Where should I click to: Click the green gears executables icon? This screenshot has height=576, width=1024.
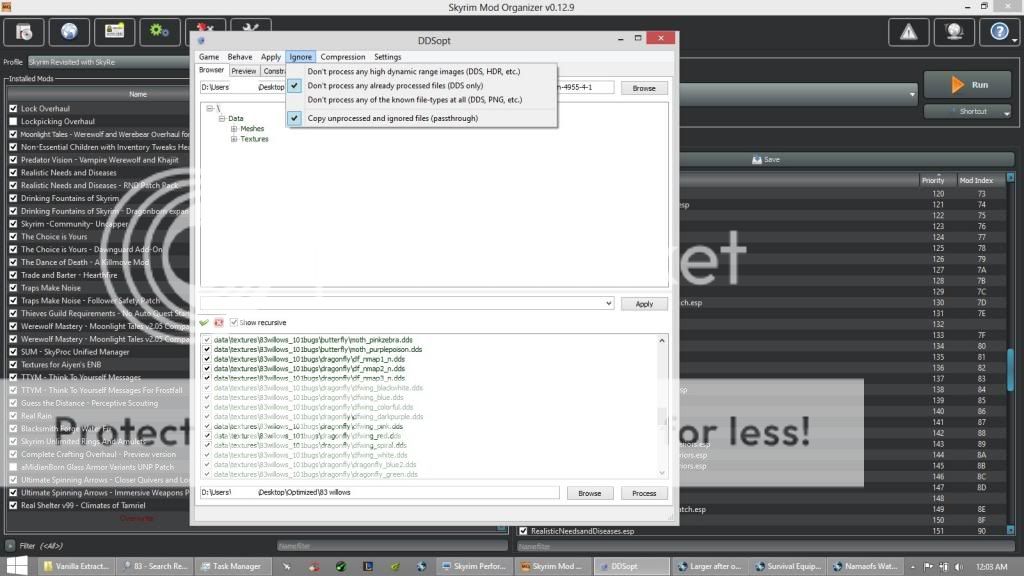(160, 32)
